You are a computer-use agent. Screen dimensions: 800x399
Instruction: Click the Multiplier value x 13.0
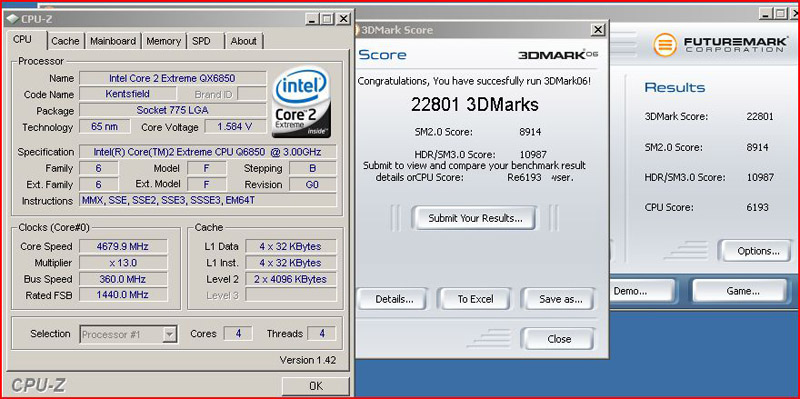pyautogui.click(x=123, y=263)
